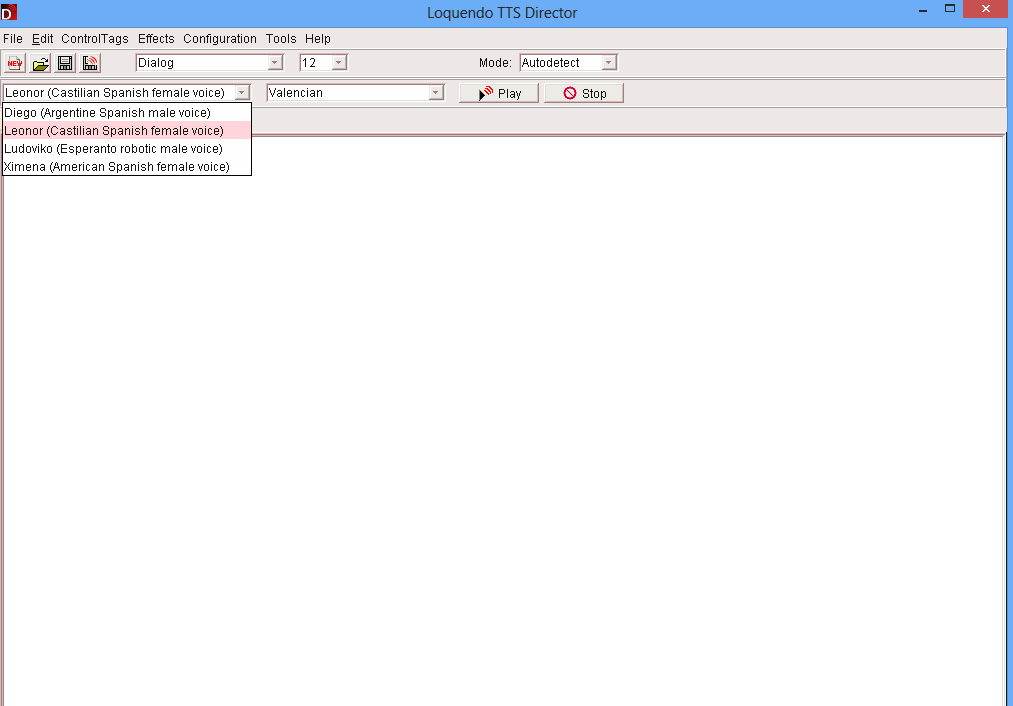Viewport: 1013px width, 706px height.
Task: Close the Loquendo TTS Director window
Action: (986, 8)
